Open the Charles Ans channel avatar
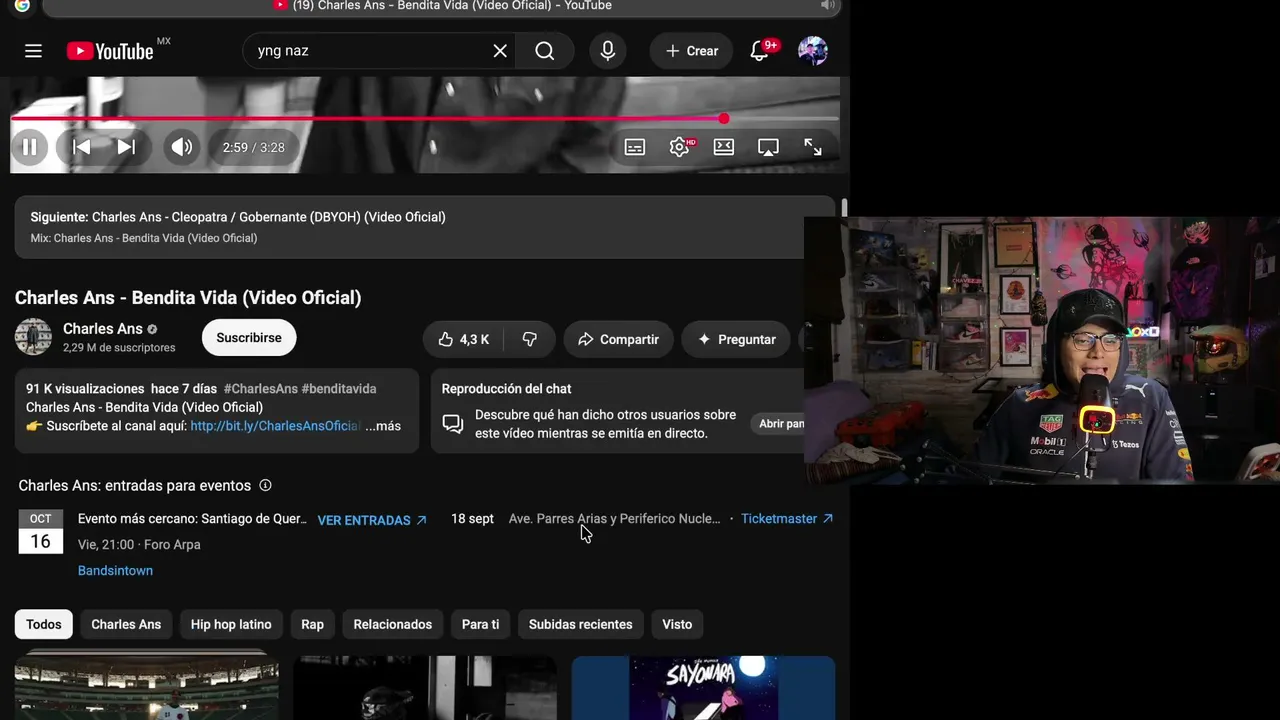The image size is (1280, 720). click(x=33, y=337)
